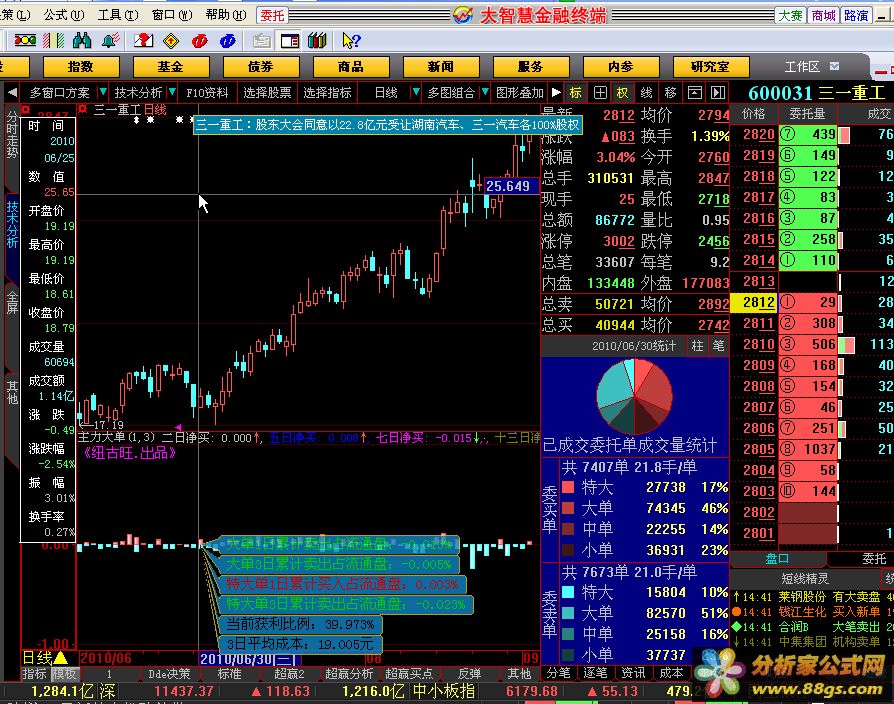Click the 委托 button
The width and height of the screenshot is (894, 704).
(x=273, y=15)
